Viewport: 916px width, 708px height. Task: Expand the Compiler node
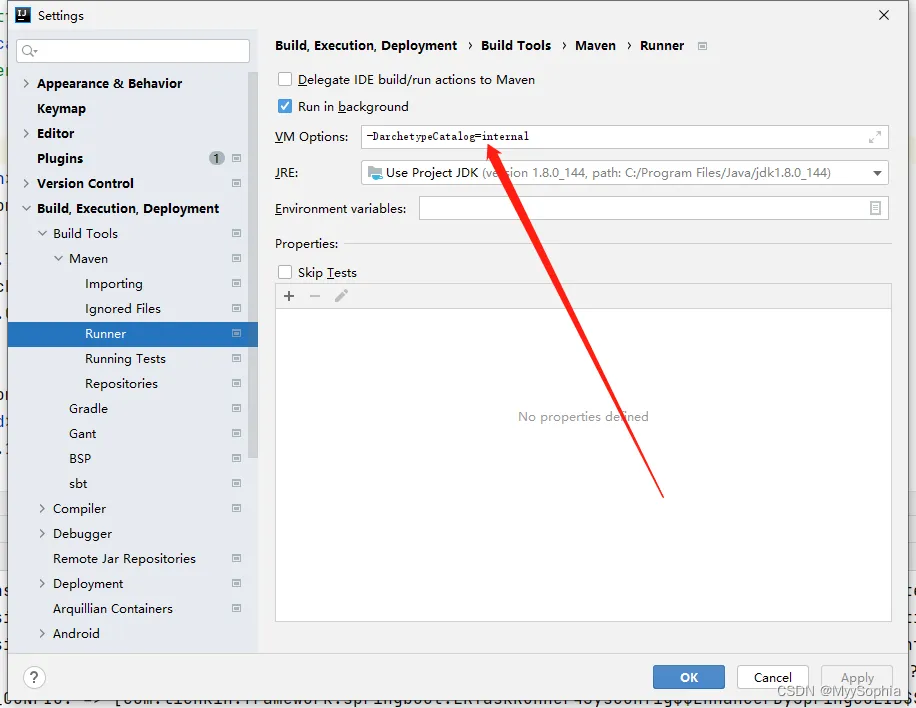pyautogui.click(x=42, y=509)
